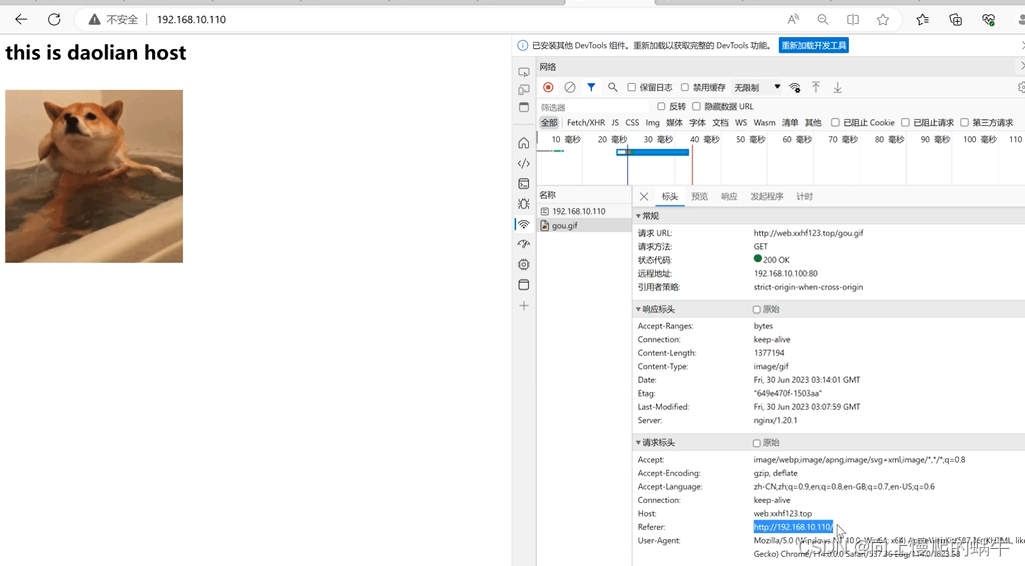Open the 计时 tab
Viewport: 1025px width, 566px height.
[x=805, y=196]
